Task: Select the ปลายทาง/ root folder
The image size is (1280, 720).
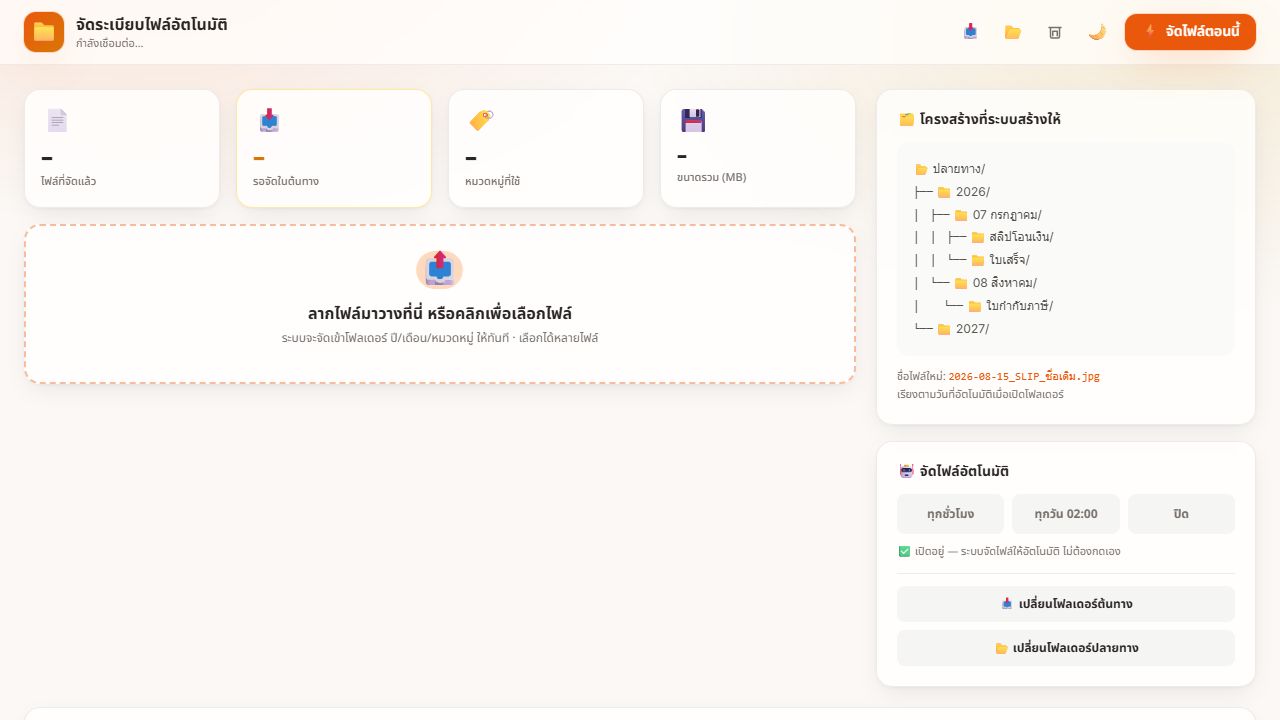Action: click(950, 169)
